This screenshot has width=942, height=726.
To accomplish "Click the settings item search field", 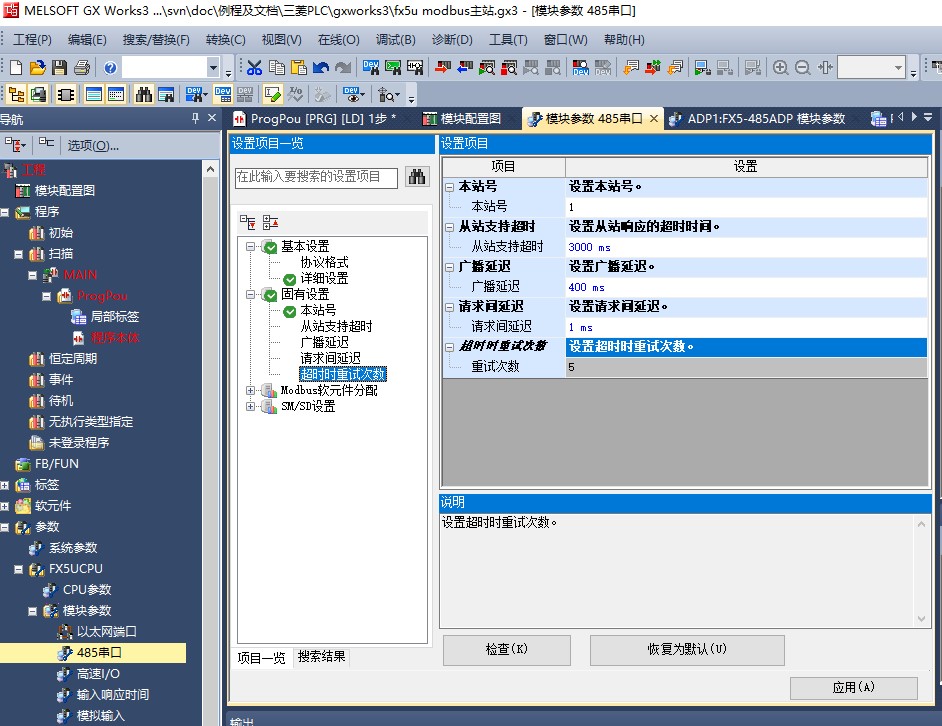I will 316,177.
